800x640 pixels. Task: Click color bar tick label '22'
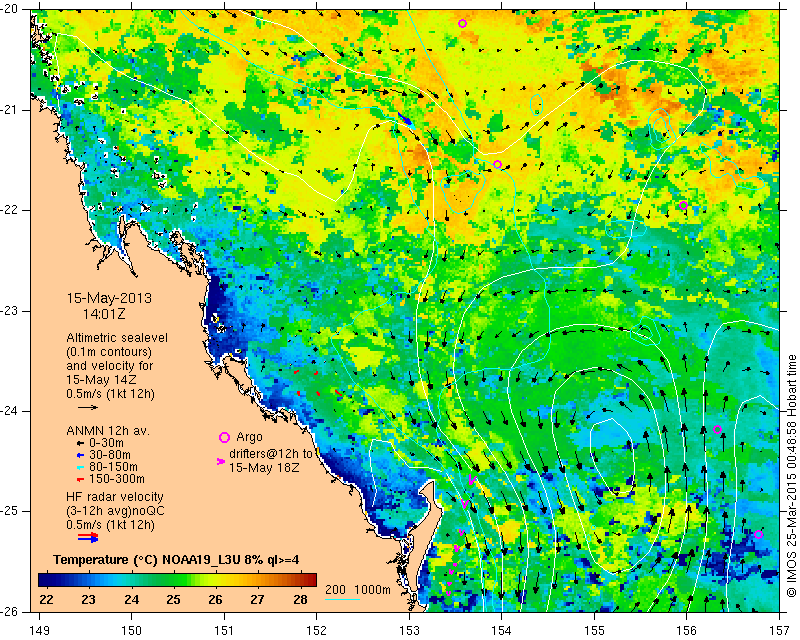click(46, 599)
